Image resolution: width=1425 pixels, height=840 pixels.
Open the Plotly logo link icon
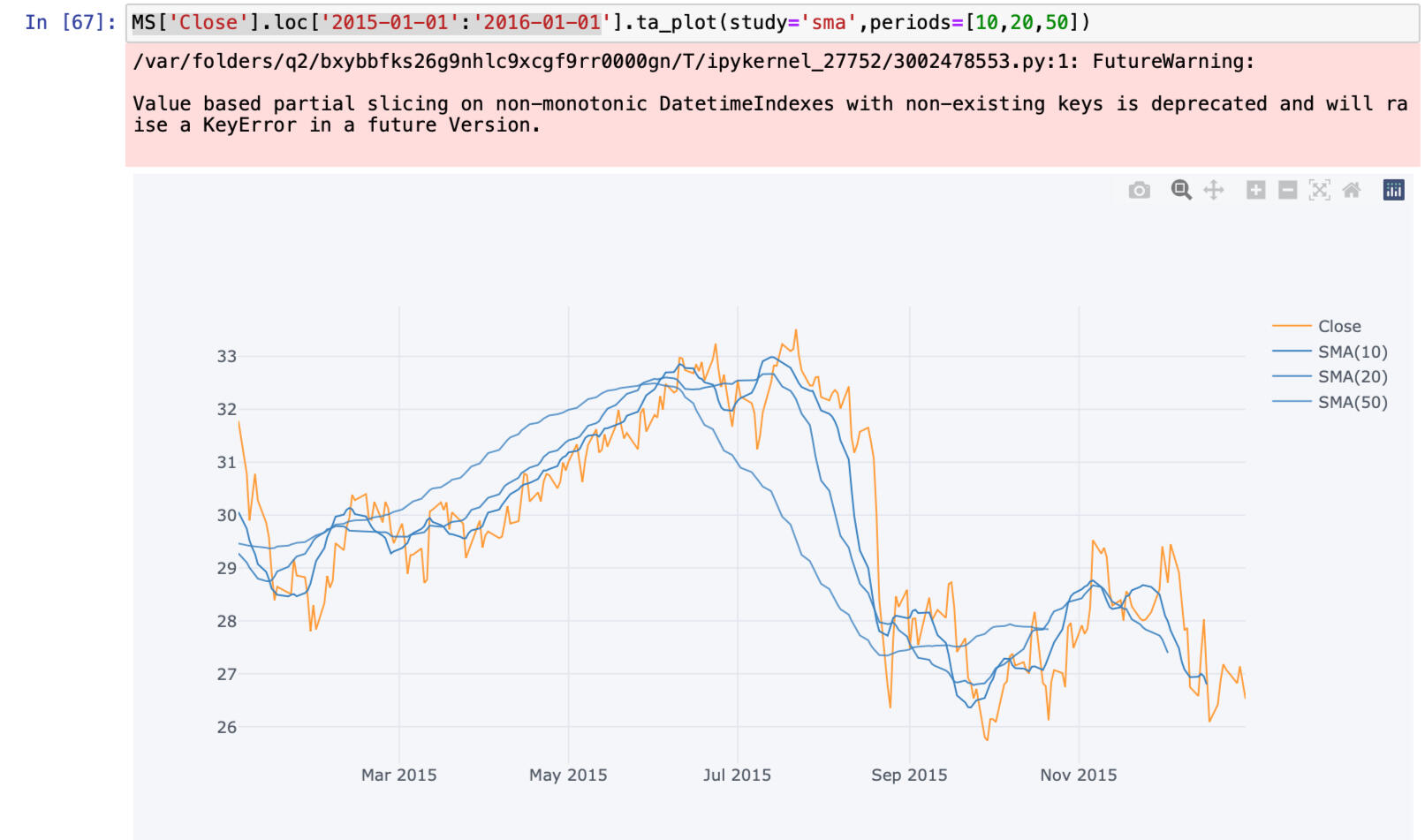[1393, 190]
